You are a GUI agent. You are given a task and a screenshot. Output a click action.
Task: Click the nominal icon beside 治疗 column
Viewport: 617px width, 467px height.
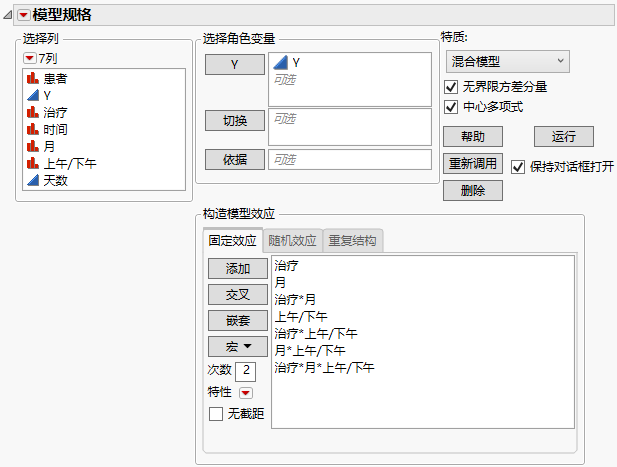33,112
